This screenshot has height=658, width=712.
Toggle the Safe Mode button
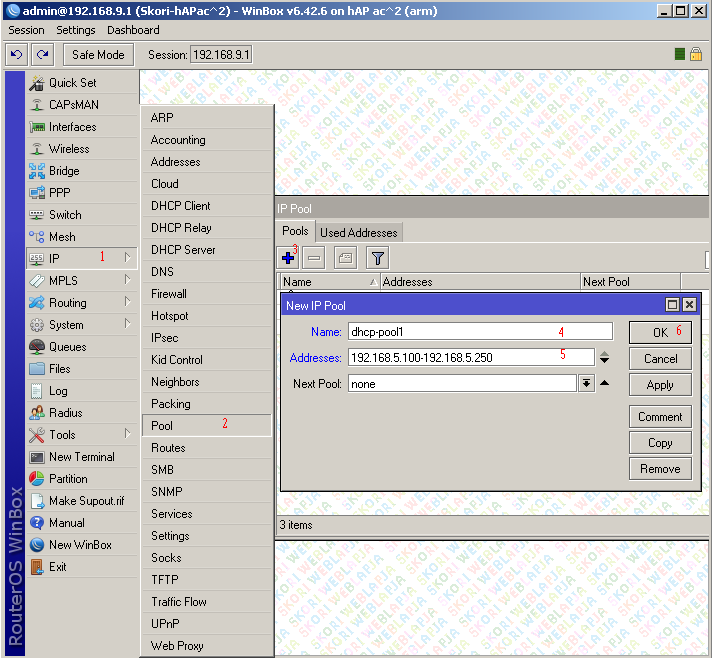[x=98, y=54]
